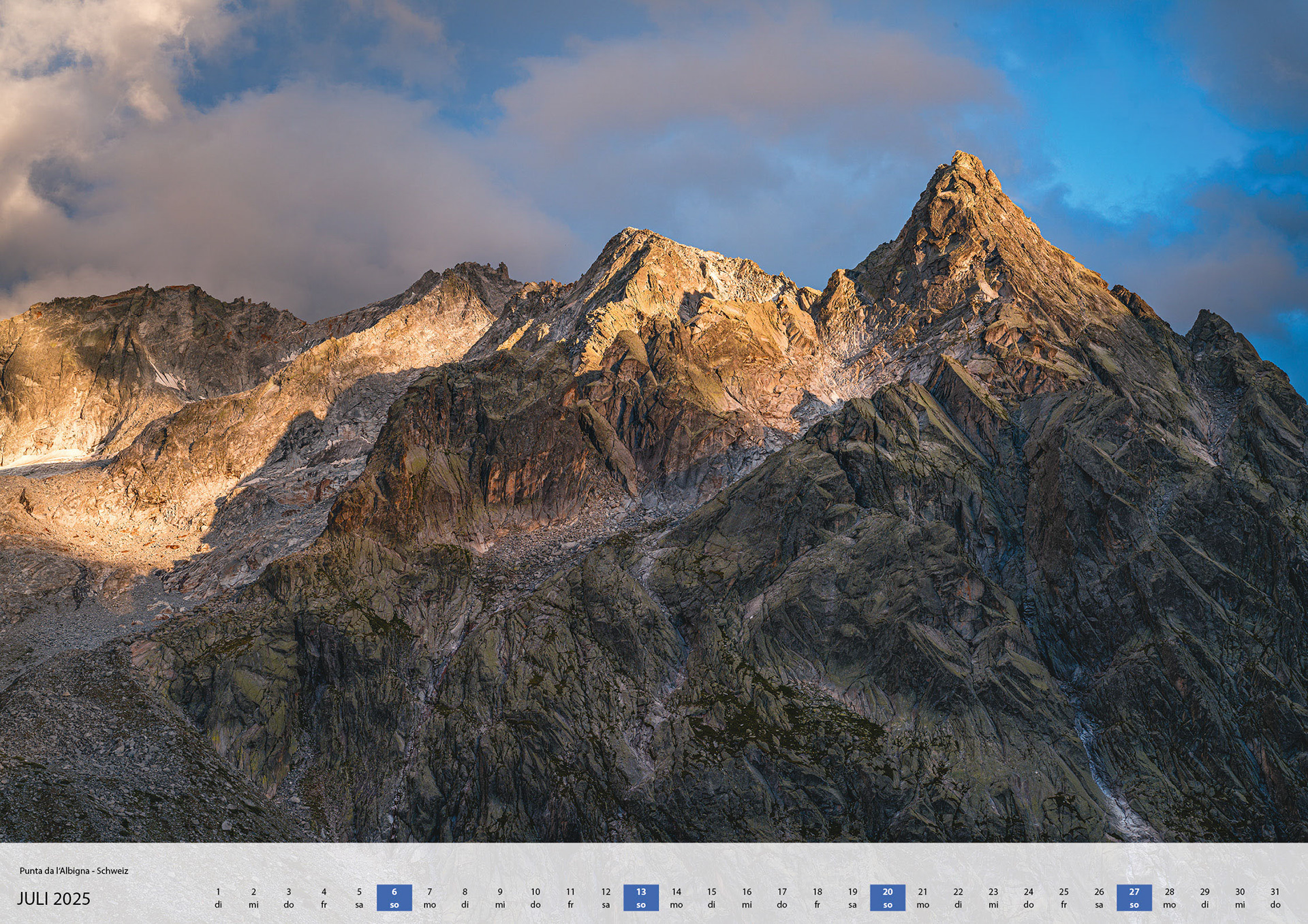Click calendar day 16 (mi)
The image size is (1308, 924).
(x=747, y=898)
